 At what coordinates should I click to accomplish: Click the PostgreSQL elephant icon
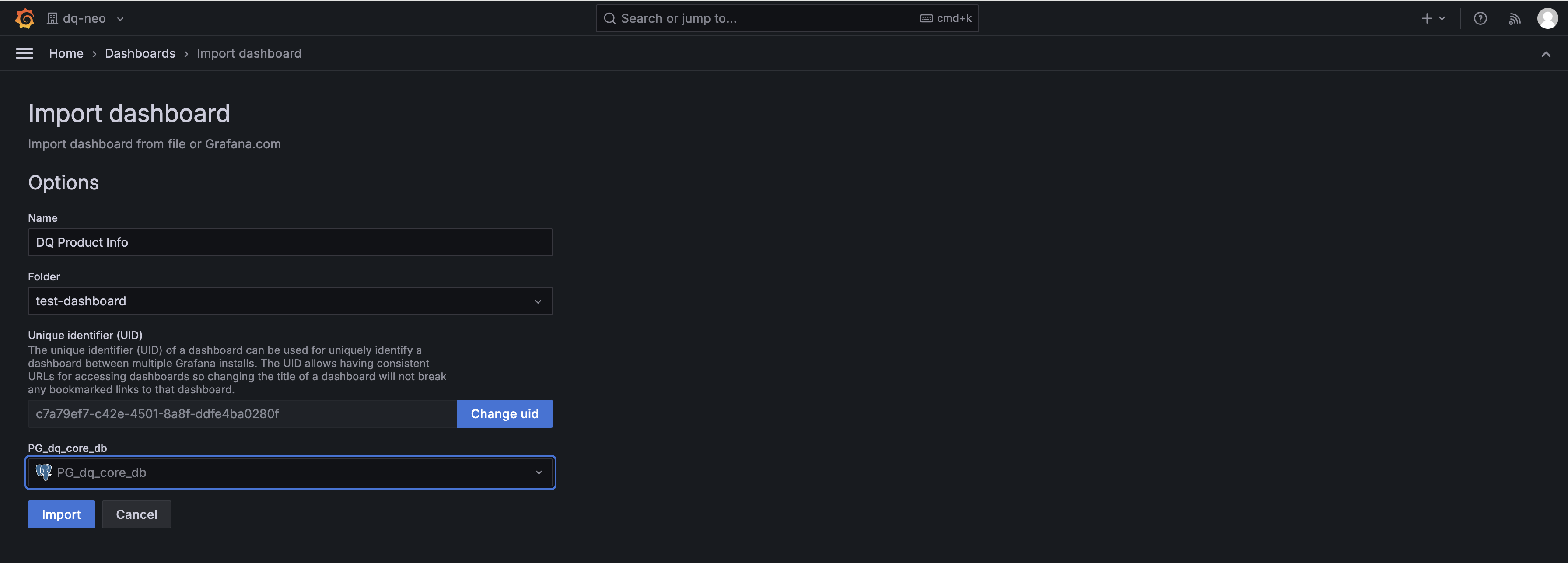tap(43, 472)
